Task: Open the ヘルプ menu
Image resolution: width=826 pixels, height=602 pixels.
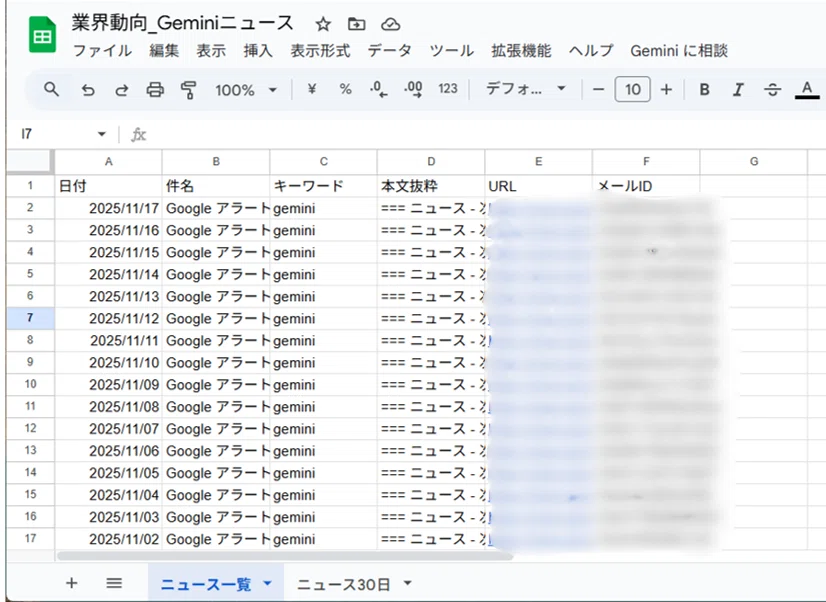Action: (x=591, y=51)
